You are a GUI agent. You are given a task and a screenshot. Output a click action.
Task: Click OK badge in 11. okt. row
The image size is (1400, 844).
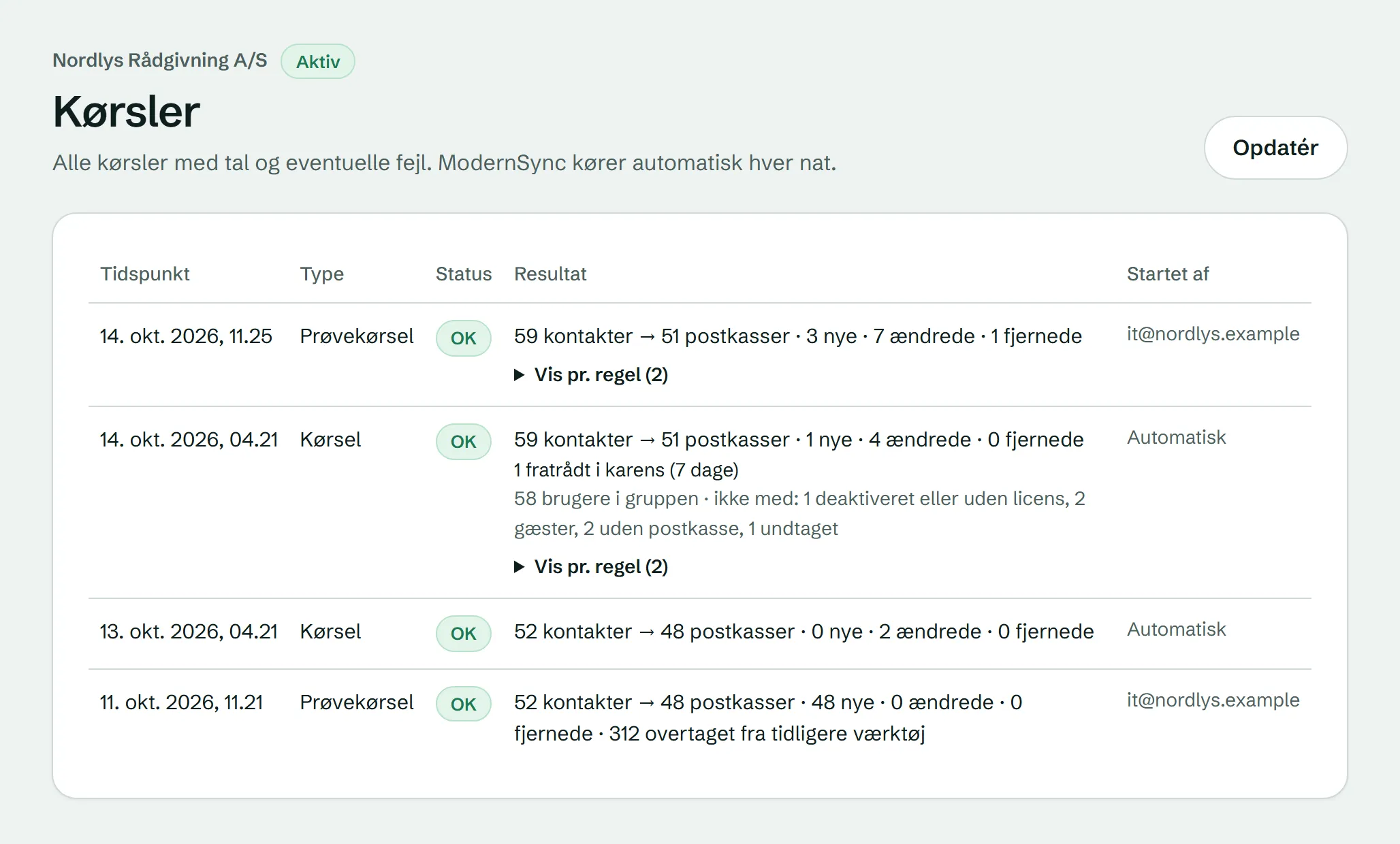pos(464,704)
